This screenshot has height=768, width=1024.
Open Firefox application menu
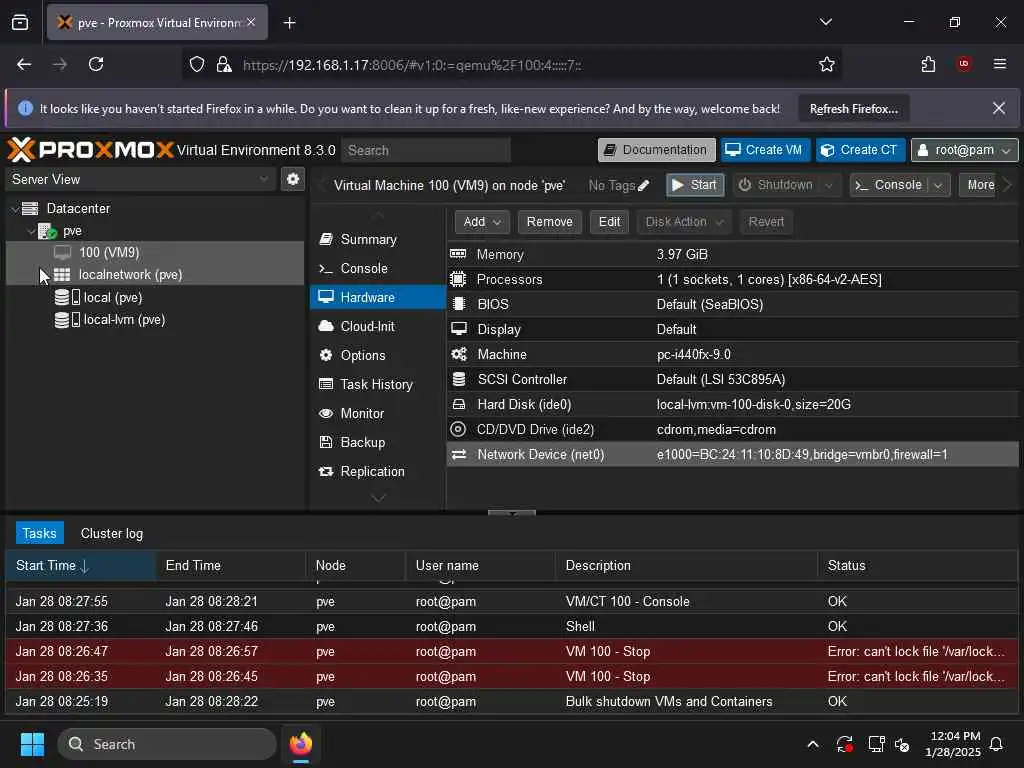1000,64
